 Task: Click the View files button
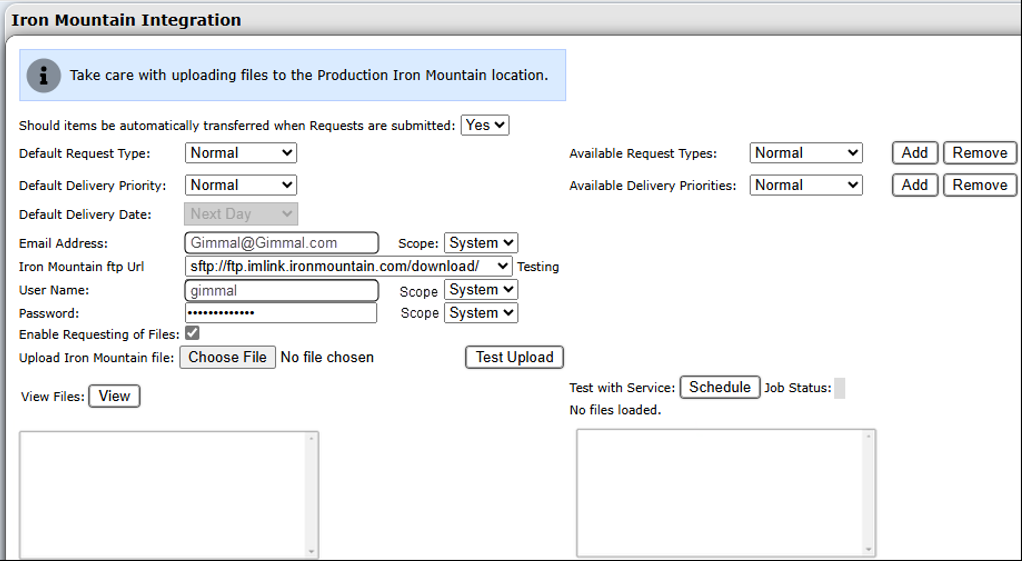click(114, 397)
